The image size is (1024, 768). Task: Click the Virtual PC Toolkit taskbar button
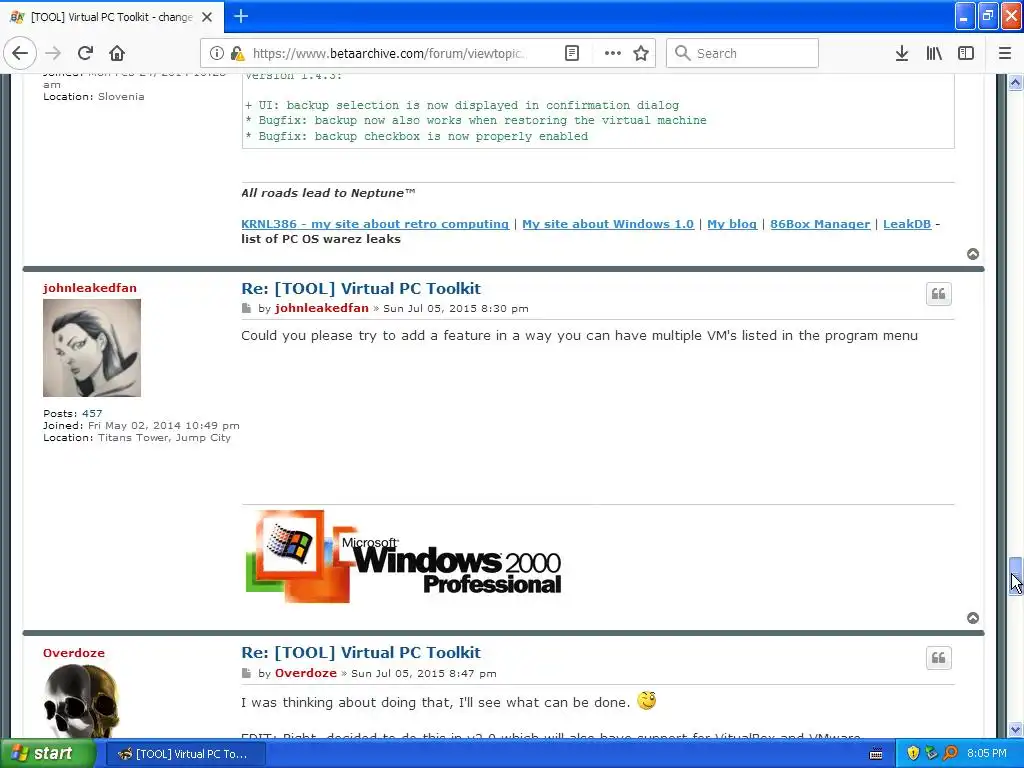[x=185, y=754]
